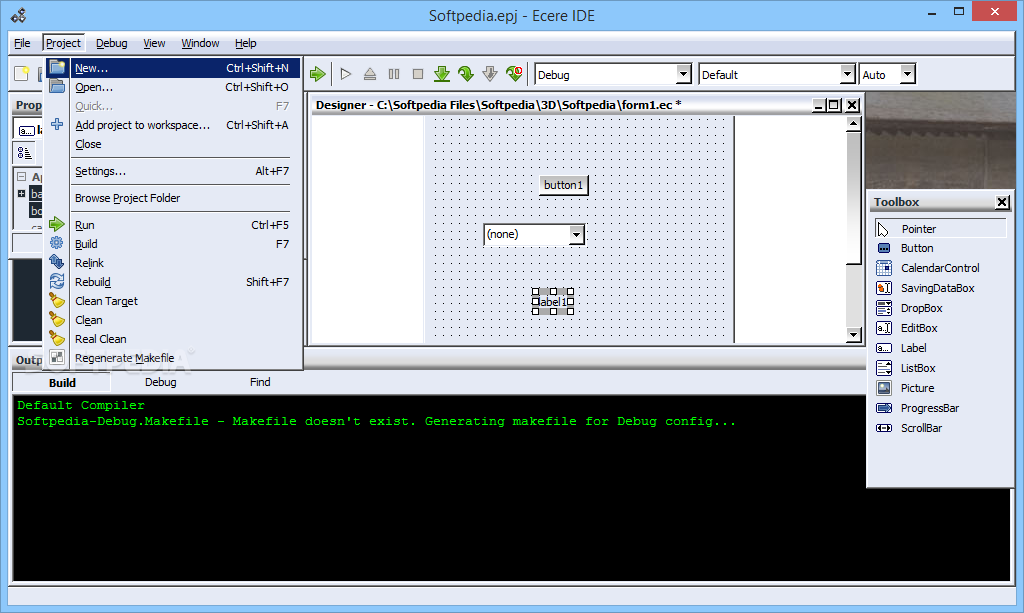1024x613 pixels.
Task: Click the Designer scrollbar up arrow
Action: (x=854, y=123)
